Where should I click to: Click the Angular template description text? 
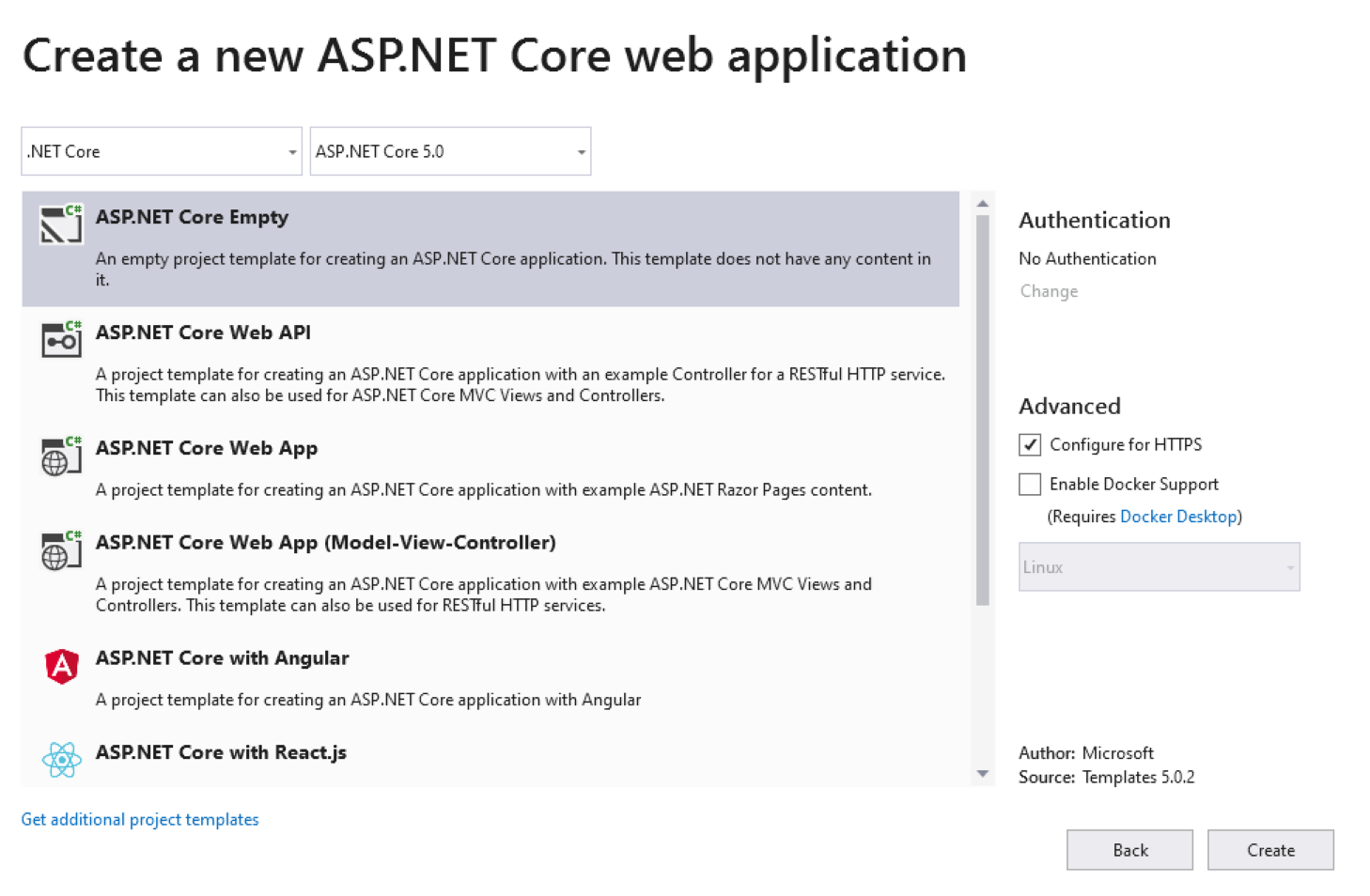click(x=368, y=700)
